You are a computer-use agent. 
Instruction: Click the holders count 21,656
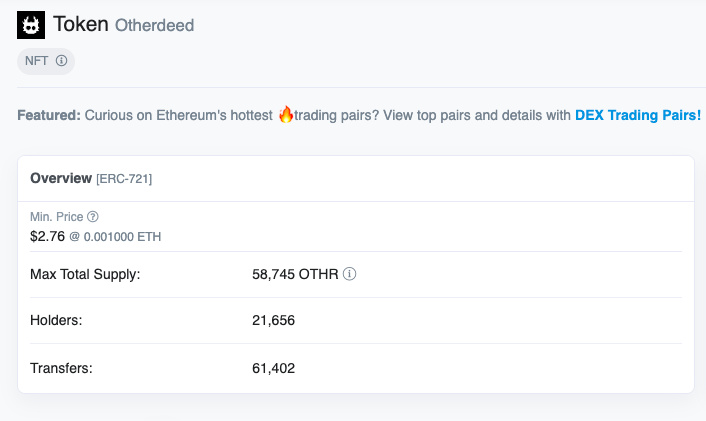pos(273,320)
